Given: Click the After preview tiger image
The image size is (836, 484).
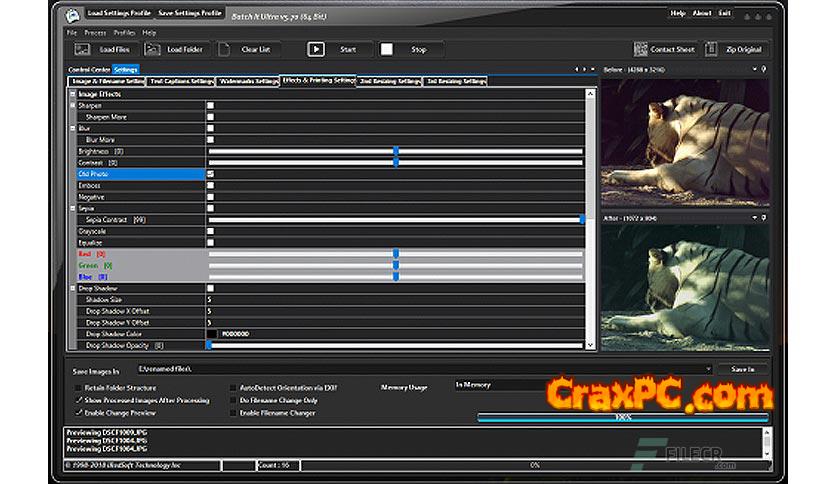Looking at the screenshot, I should tap(684, 285).
